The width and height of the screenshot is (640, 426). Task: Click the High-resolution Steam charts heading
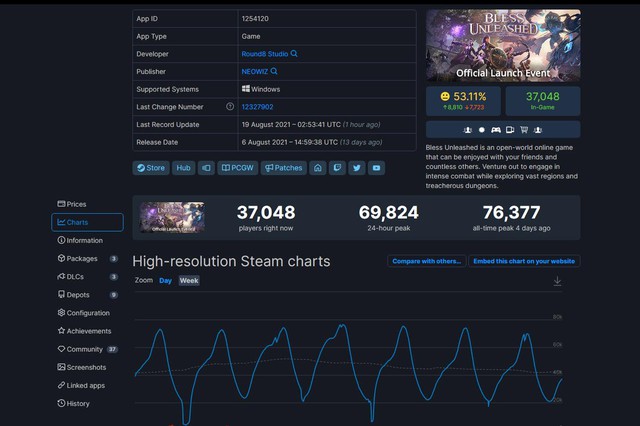231,261
